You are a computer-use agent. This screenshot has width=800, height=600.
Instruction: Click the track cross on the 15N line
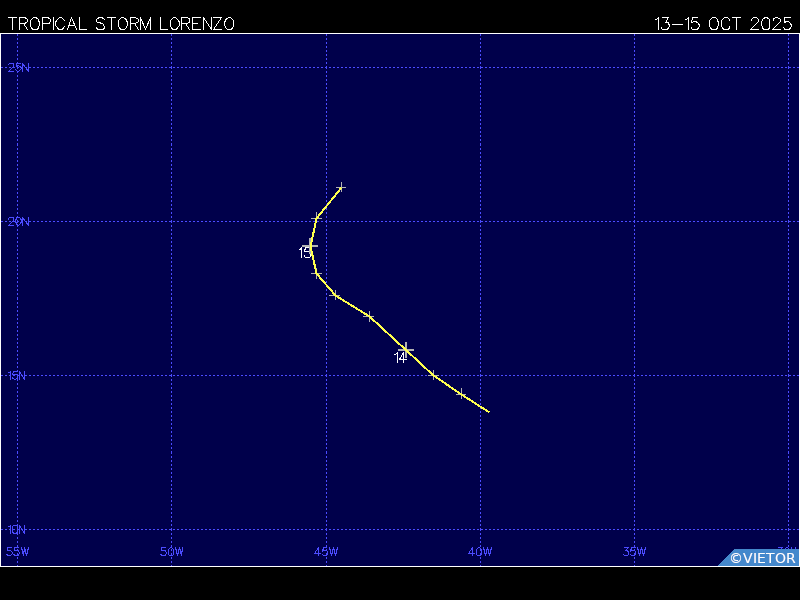(434, 375)
